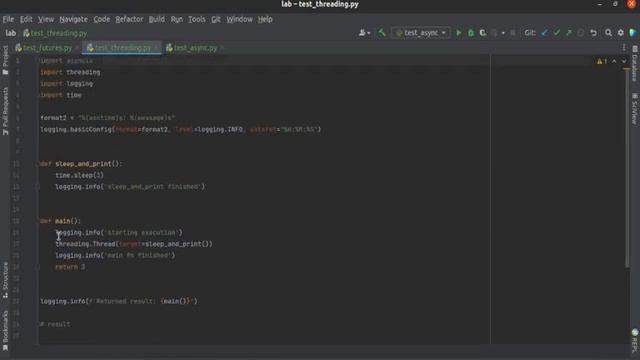This screenshot has height=360, width=640.
Task: Open the user account dropdown
Action: pos(364,33)
